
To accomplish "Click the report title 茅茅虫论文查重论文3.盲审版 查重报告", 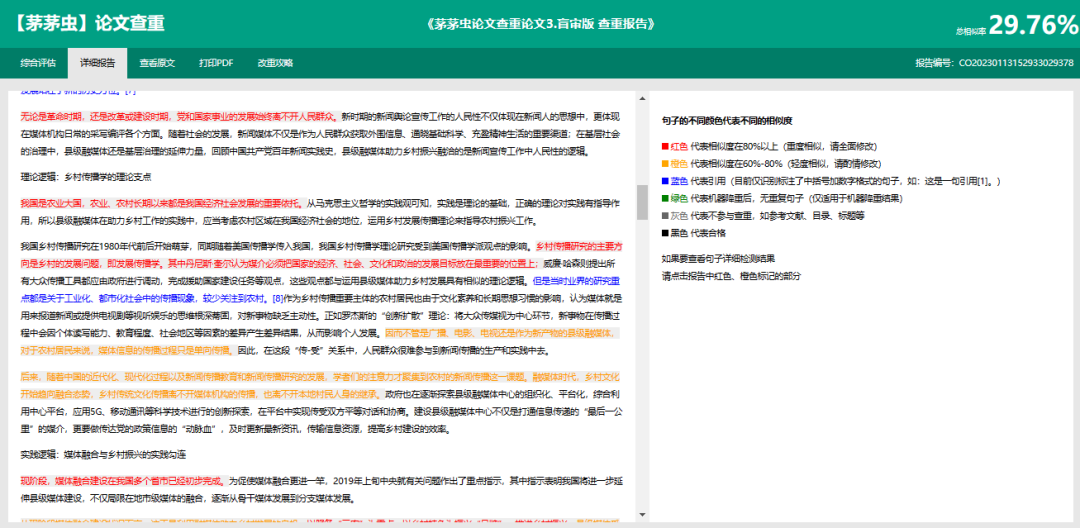I will [540, 23].
